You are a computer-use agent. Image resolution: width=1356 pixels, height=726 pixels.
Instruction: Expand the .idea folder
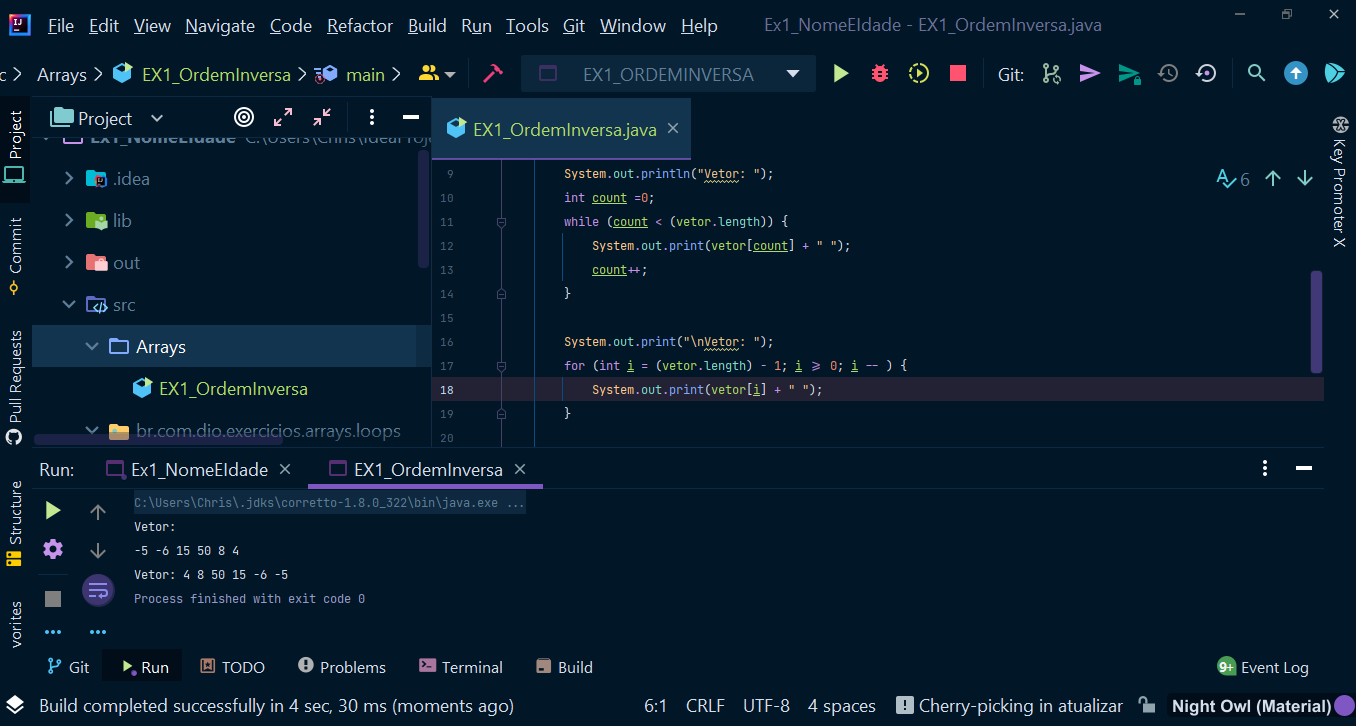click(x=69, y=178)
